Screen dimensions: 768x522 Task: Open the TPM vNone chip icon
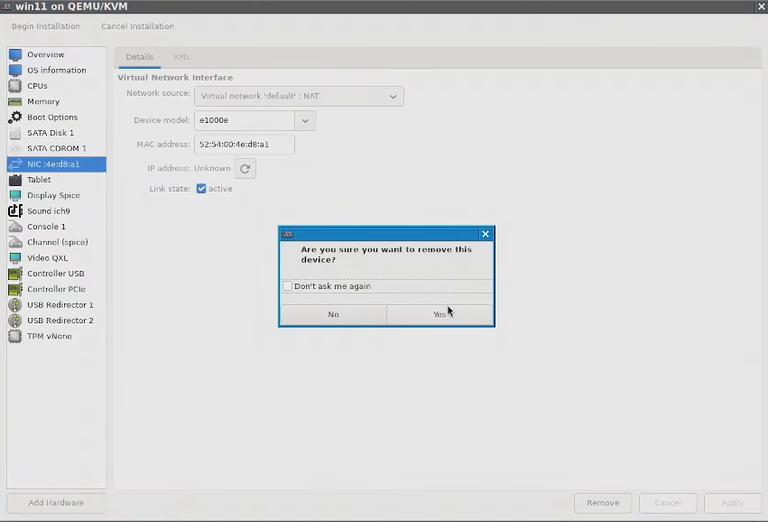point(15,336)
